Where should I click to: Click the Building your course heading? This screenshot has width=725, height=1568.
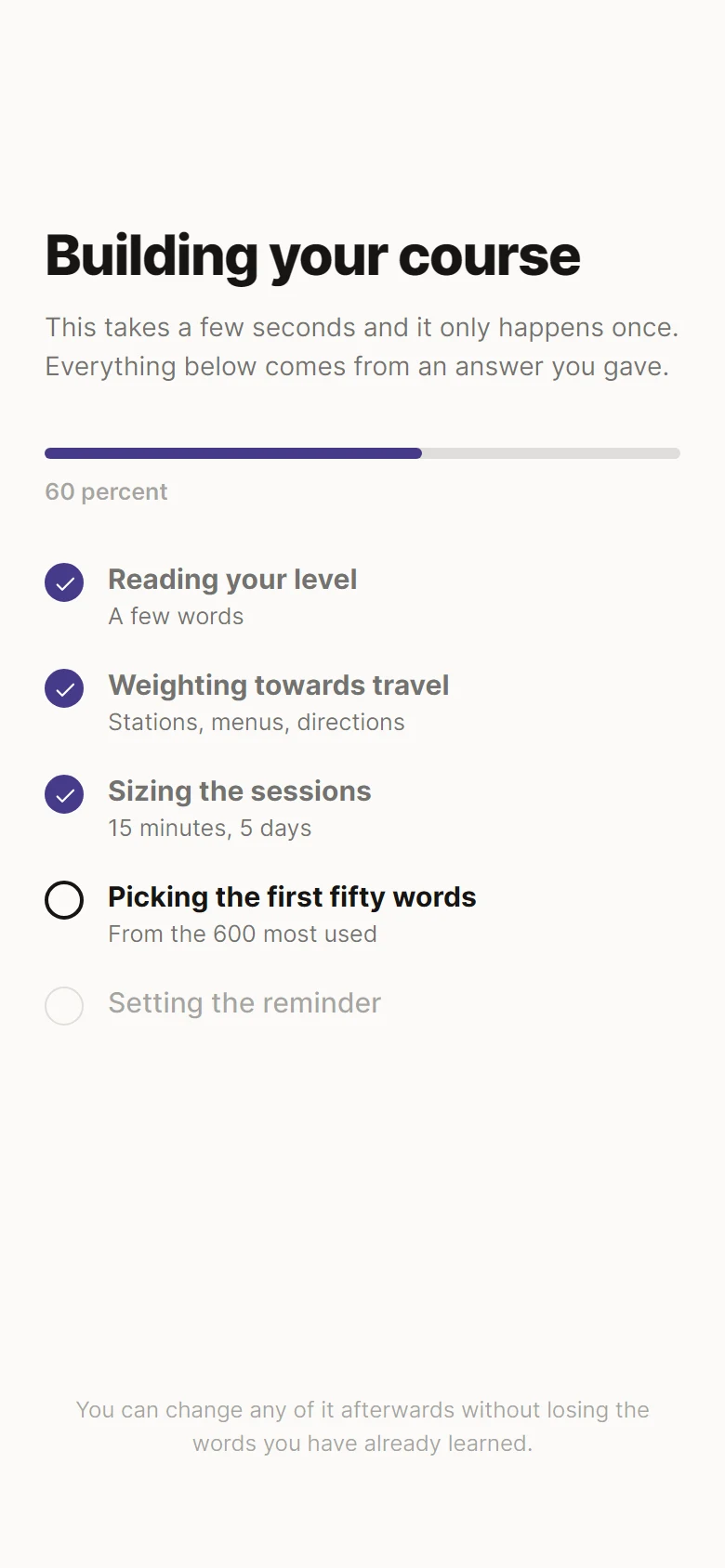coord(313,256)
